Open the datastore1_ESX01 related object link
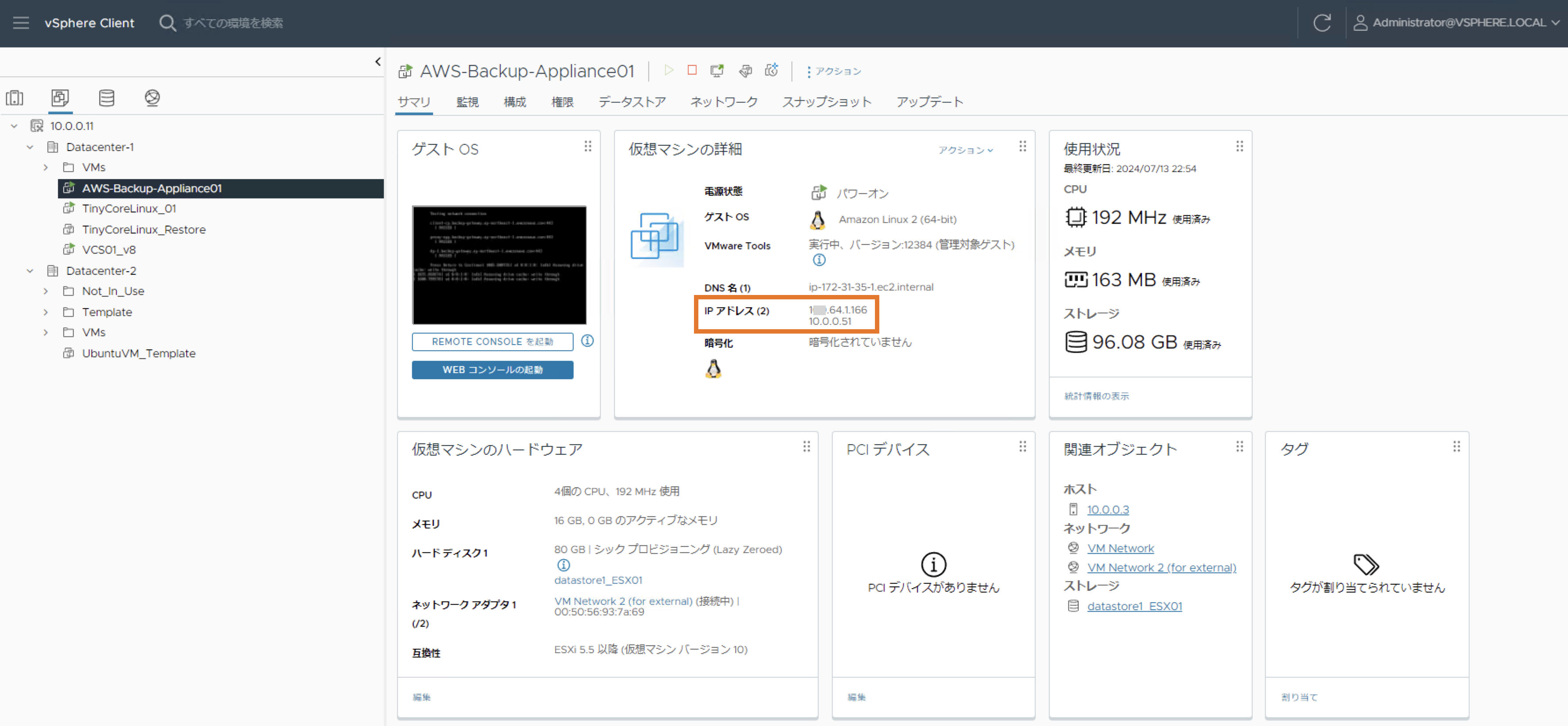The height and width of the screenshot is (726, 1568). [1134, 606]
